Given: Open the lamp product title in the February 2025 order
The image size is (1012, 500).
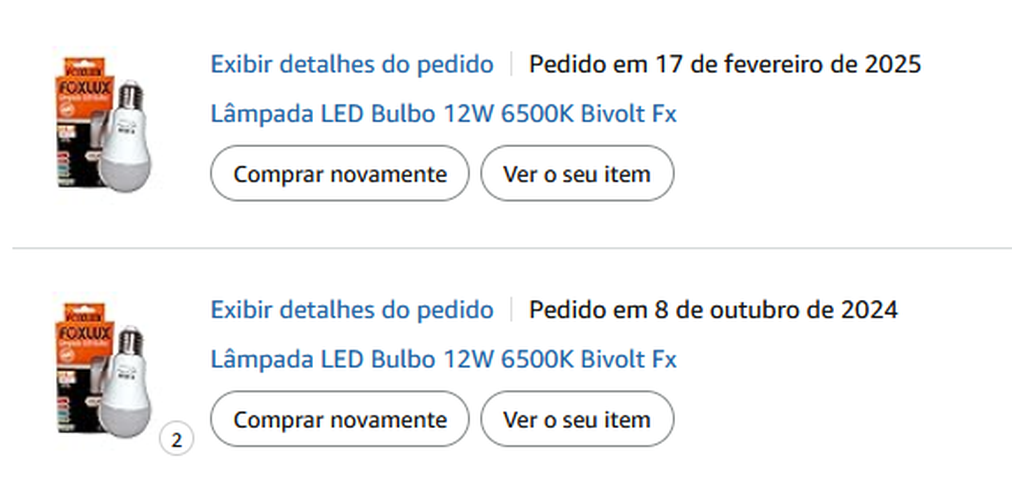Looking at the screenshot, I should [443, 114].
